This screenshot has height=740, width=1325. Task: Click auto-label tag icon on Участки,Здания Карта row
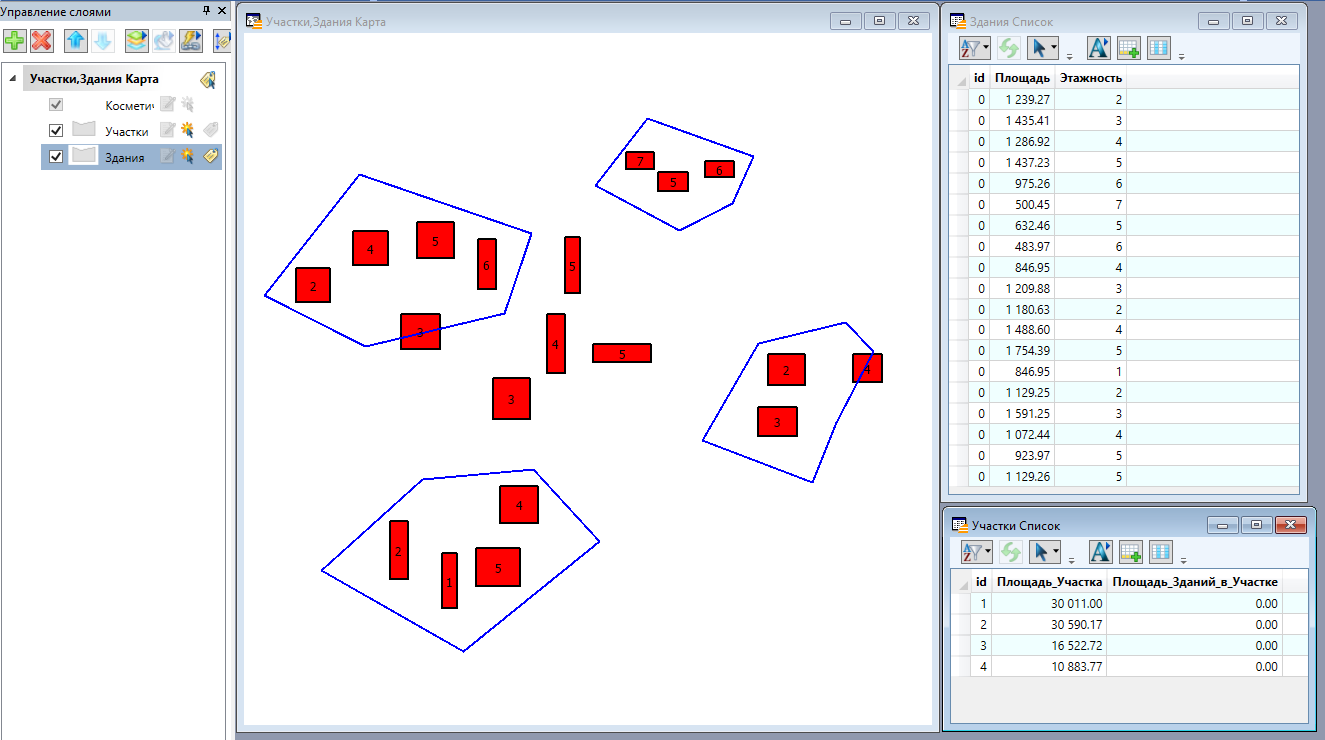(208, 80)
